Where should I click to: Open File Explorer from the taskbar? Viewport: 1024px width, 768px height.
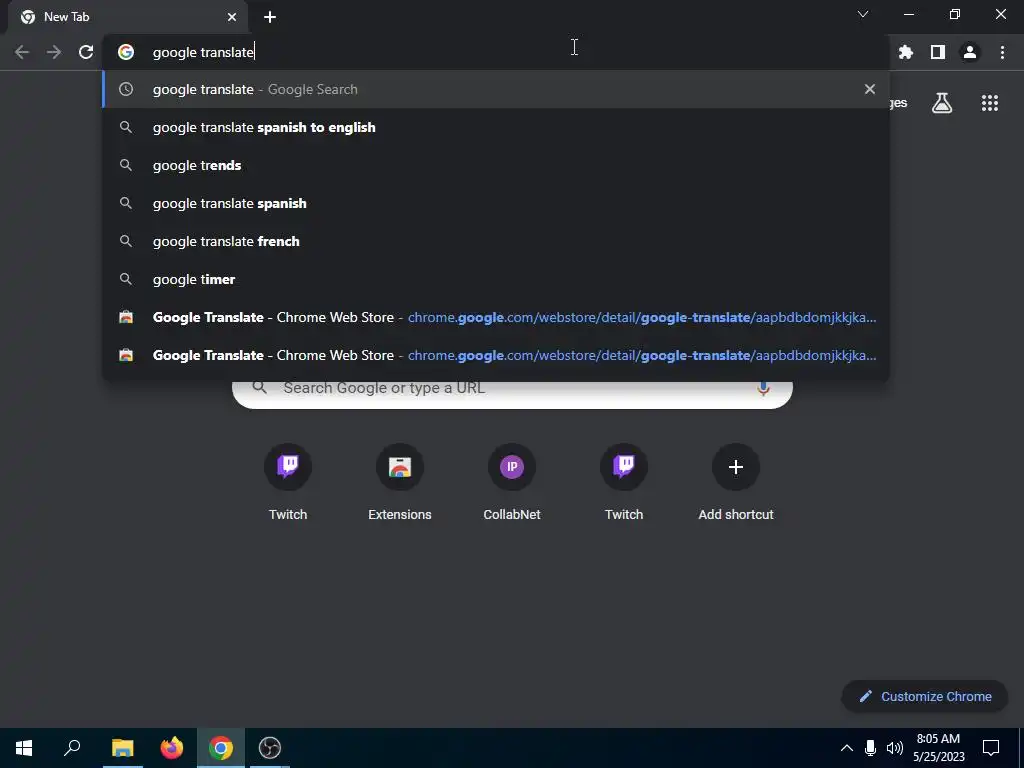[122, 748]
